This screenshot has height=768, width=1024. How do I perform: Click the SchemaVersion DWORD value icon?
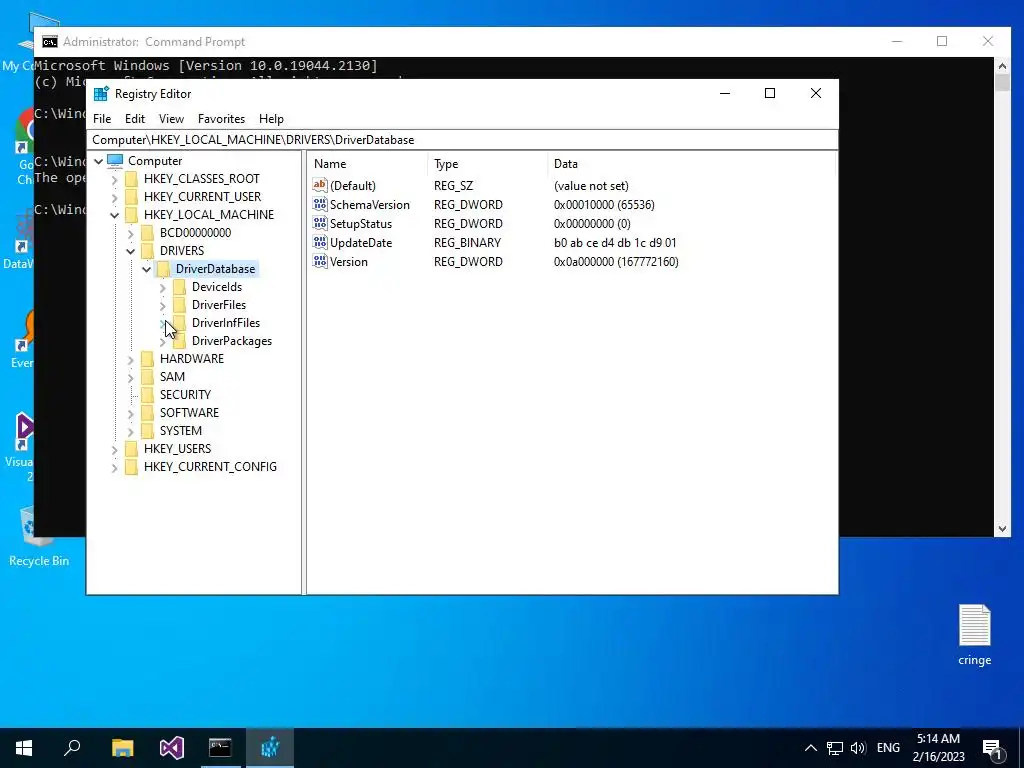(319, 204)
